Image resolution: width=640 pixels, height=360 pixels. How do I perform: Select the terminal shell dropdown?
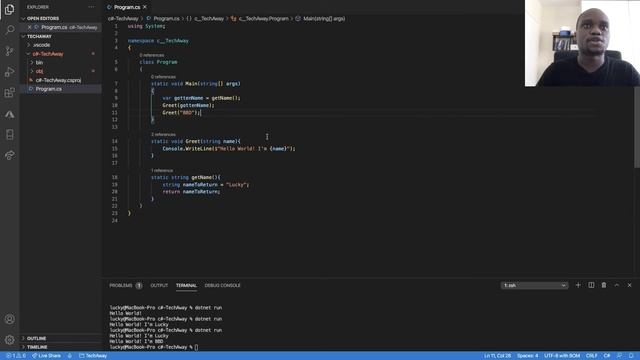(534, 285)
